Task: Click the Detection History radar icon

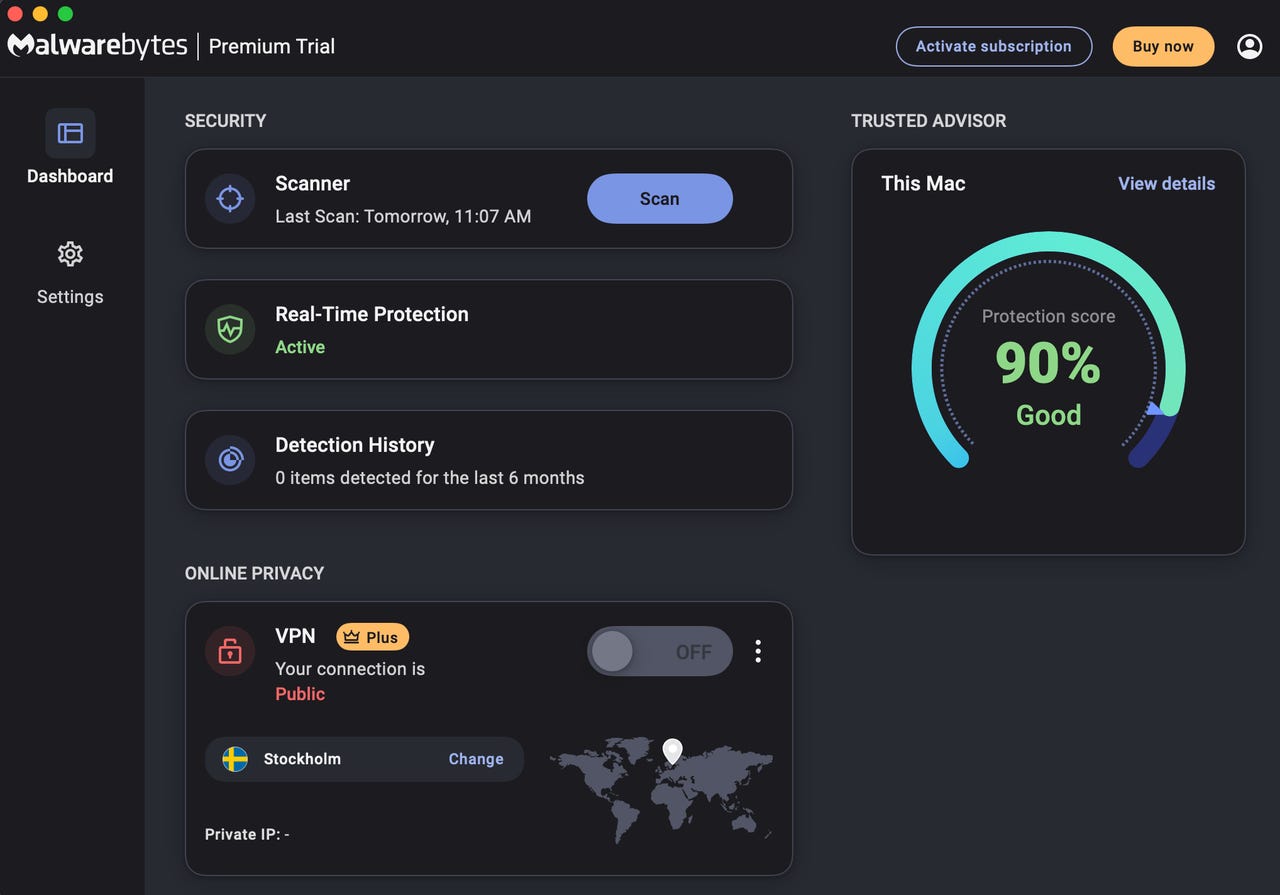Action: pyautogui.click(x=230, y=460)
